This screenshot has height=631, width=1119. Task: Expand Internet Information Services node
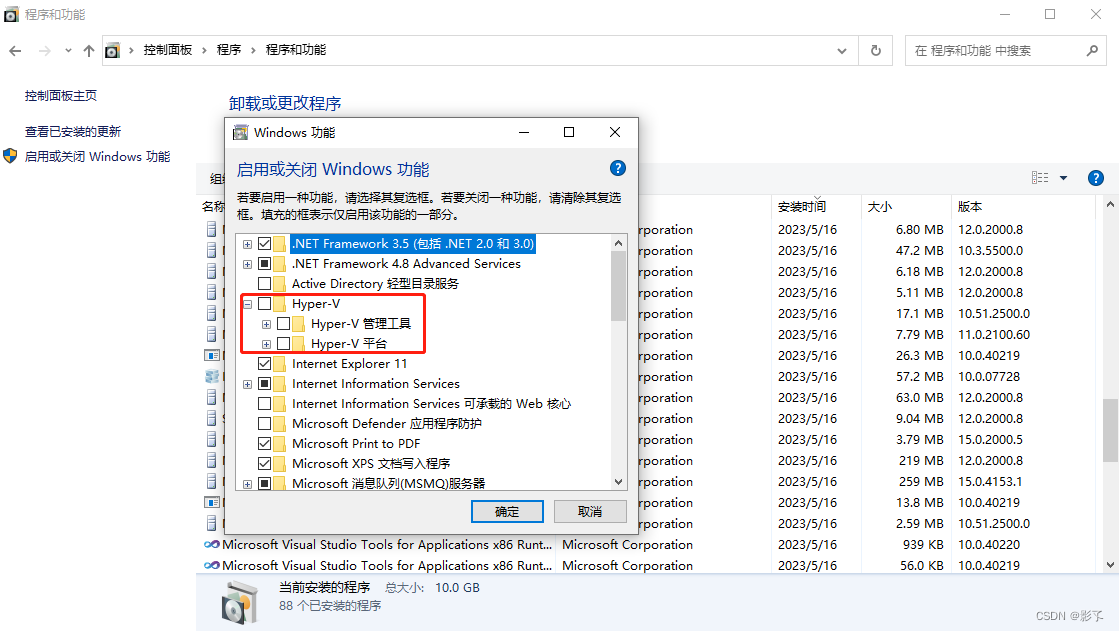(247, 384)
